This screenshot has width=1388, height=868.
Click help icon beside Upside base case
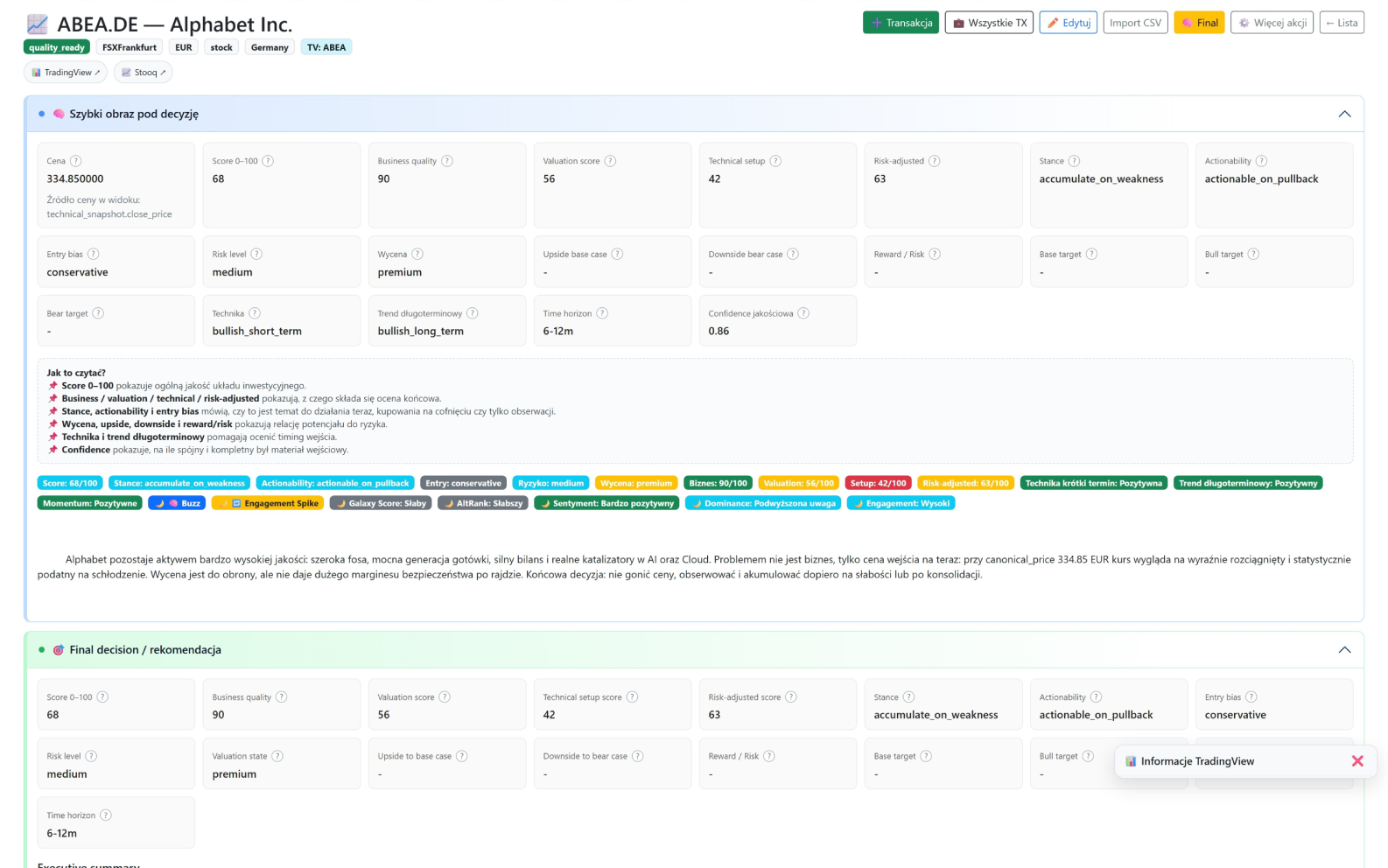click(617, 254)
